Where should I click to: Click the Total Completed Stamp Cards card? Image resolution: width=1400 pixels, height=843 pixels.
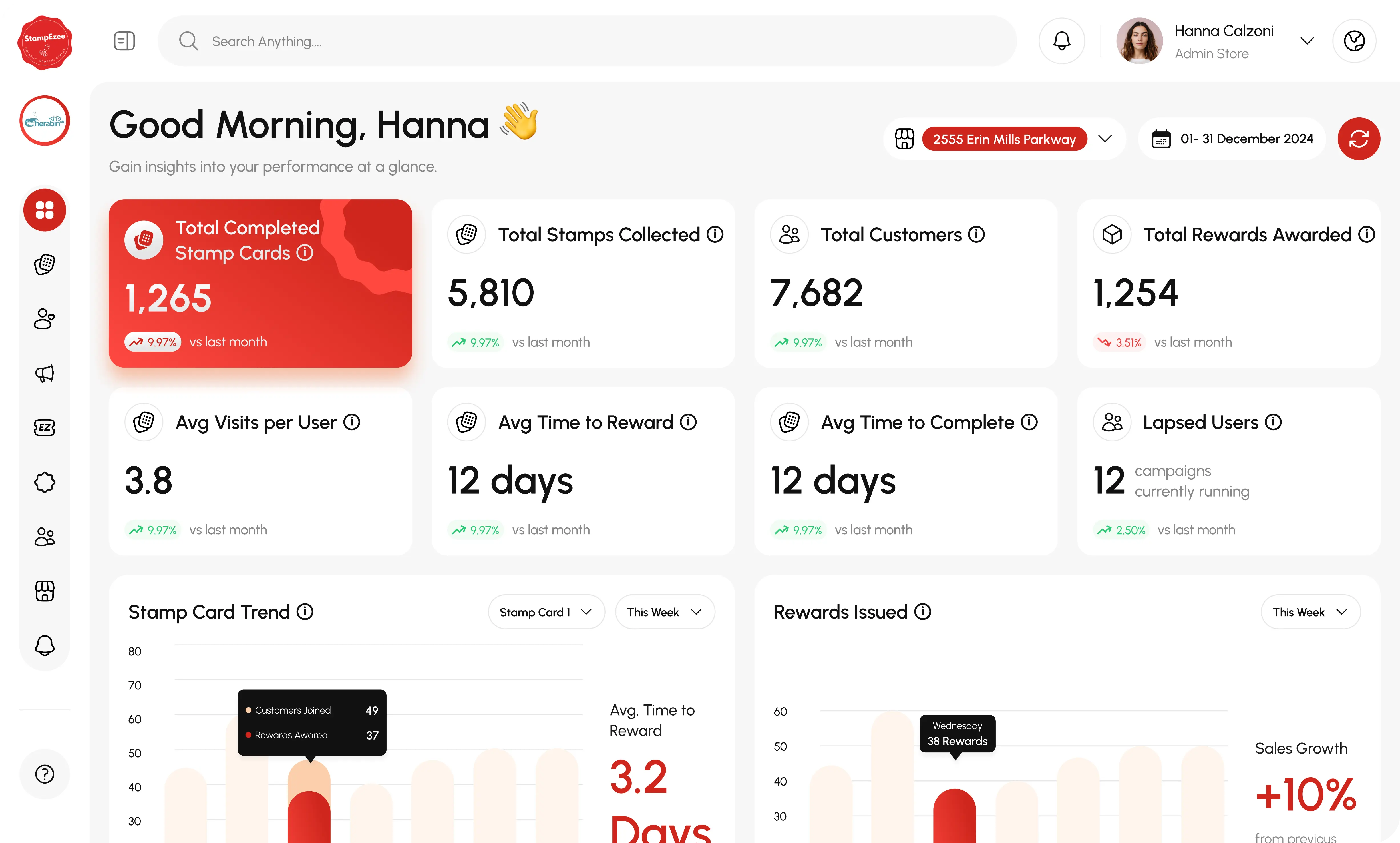[x=260, y=283]
